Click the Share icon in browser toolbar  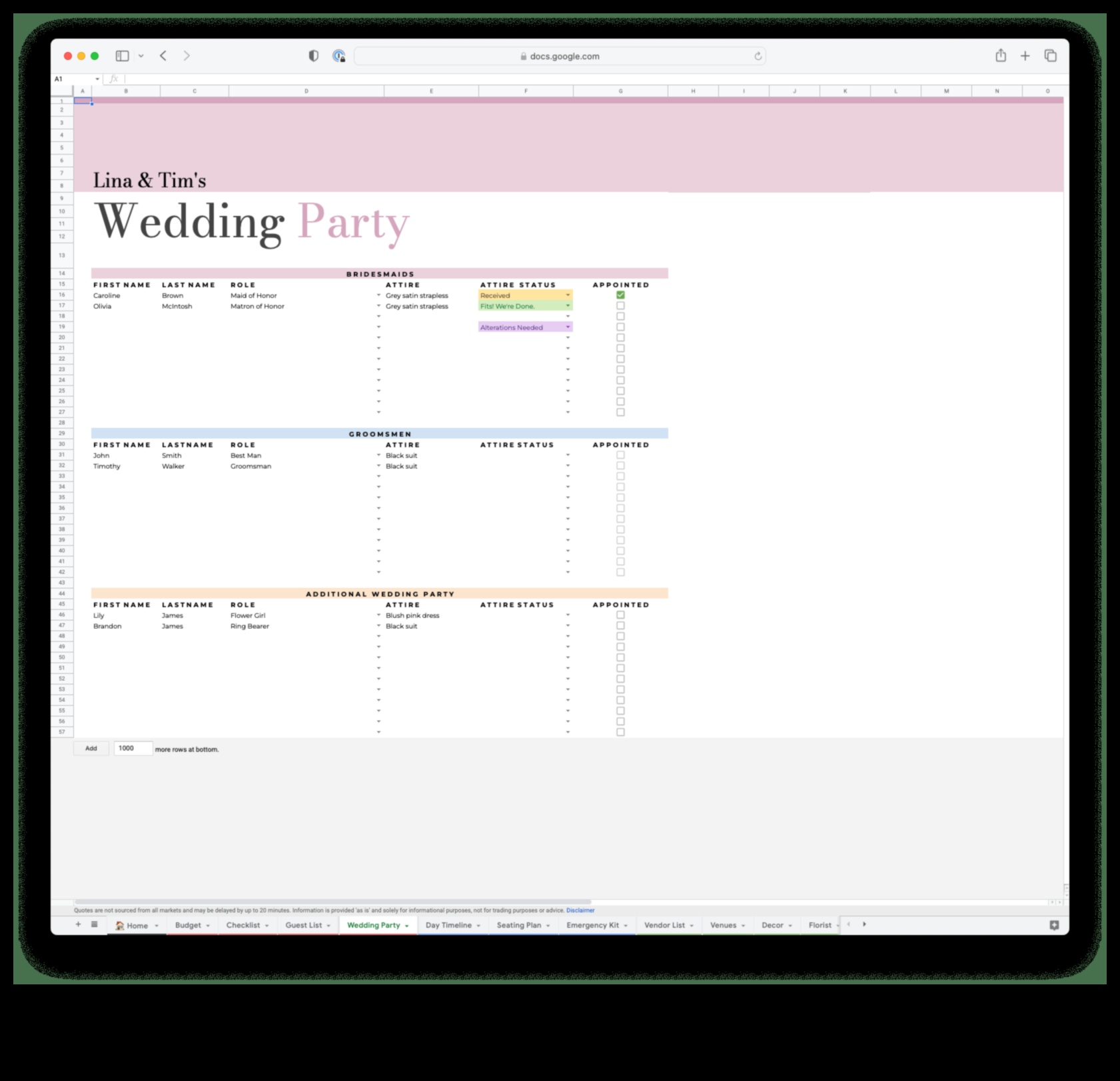(1000, 56)
